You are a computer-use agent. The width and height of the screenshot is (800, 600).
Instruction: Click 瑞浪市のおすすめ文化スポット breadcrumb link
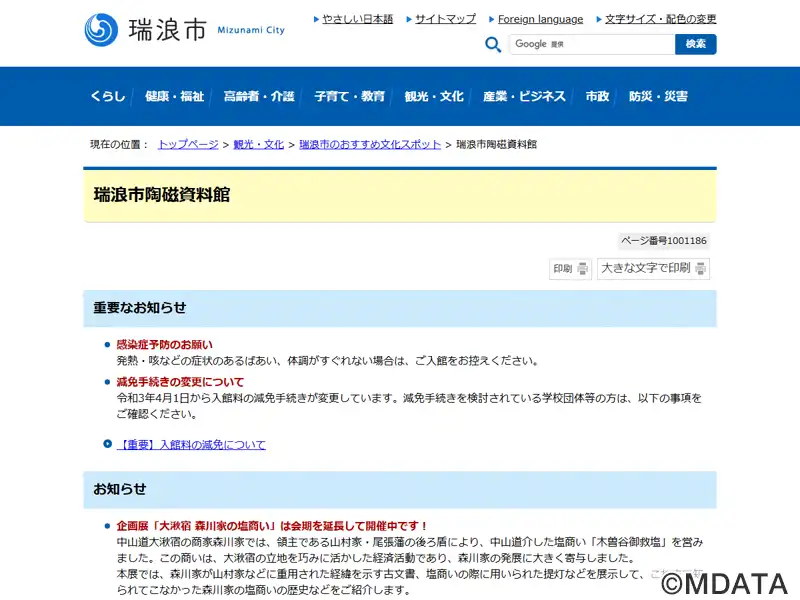[x=370, y=145]
